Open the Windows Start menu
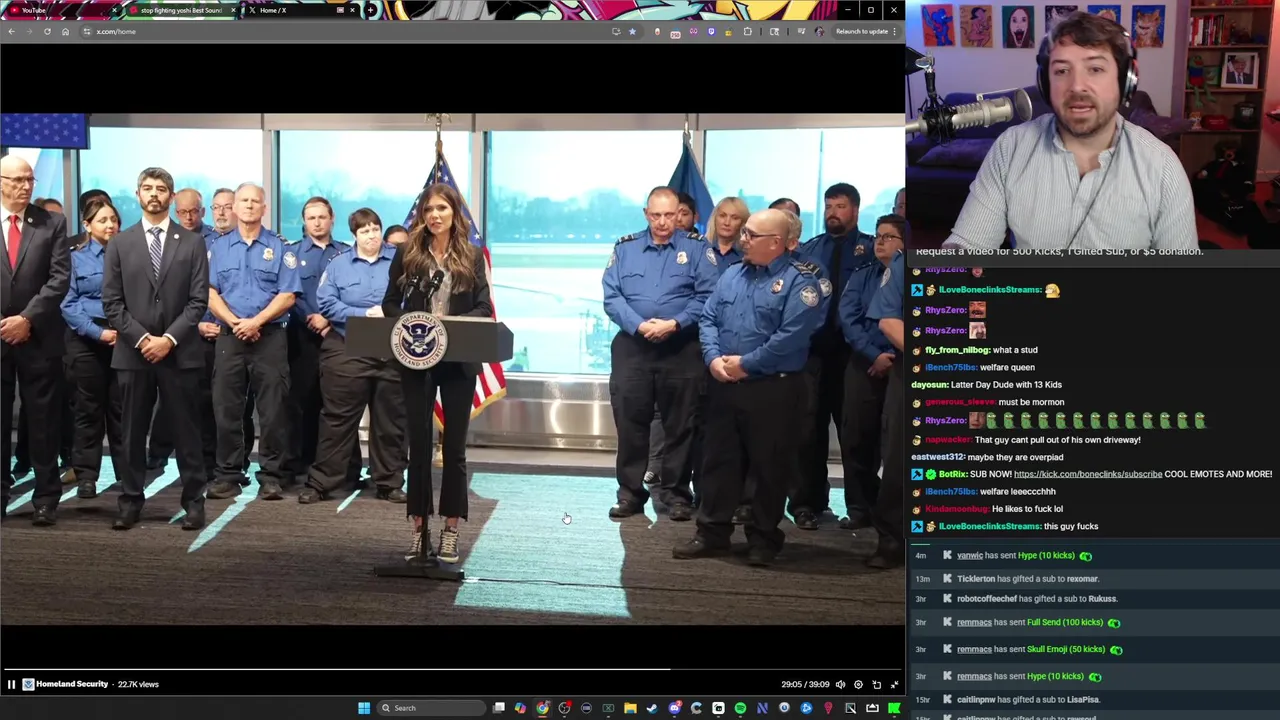Image resolution: width=1280 pixels, height=720 pixels. (363, 708)
